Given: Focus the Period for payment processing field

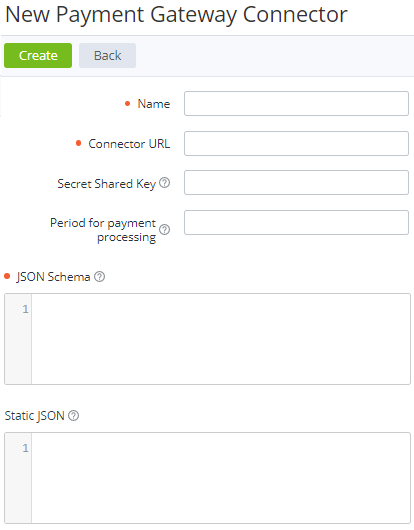Looking at the screenshot, I should (x=296, y=222).
